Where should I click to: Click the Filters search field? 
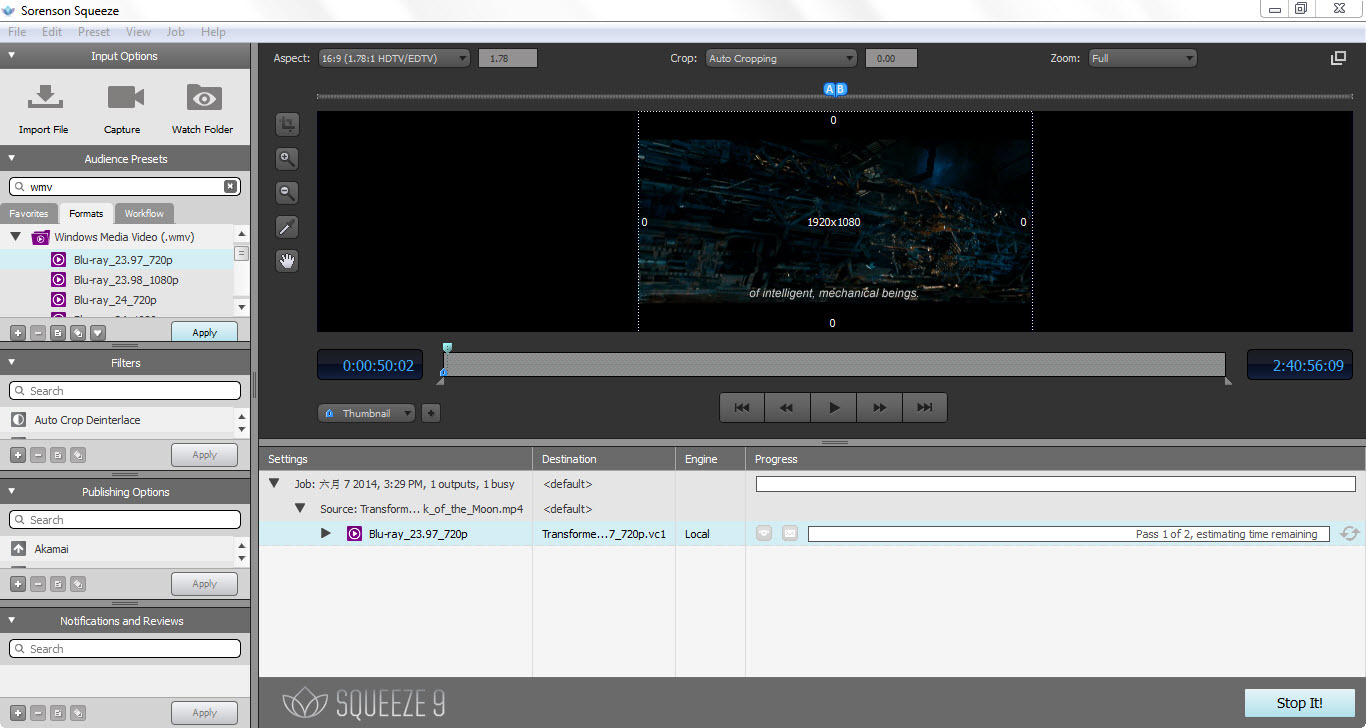pos(125,391)
